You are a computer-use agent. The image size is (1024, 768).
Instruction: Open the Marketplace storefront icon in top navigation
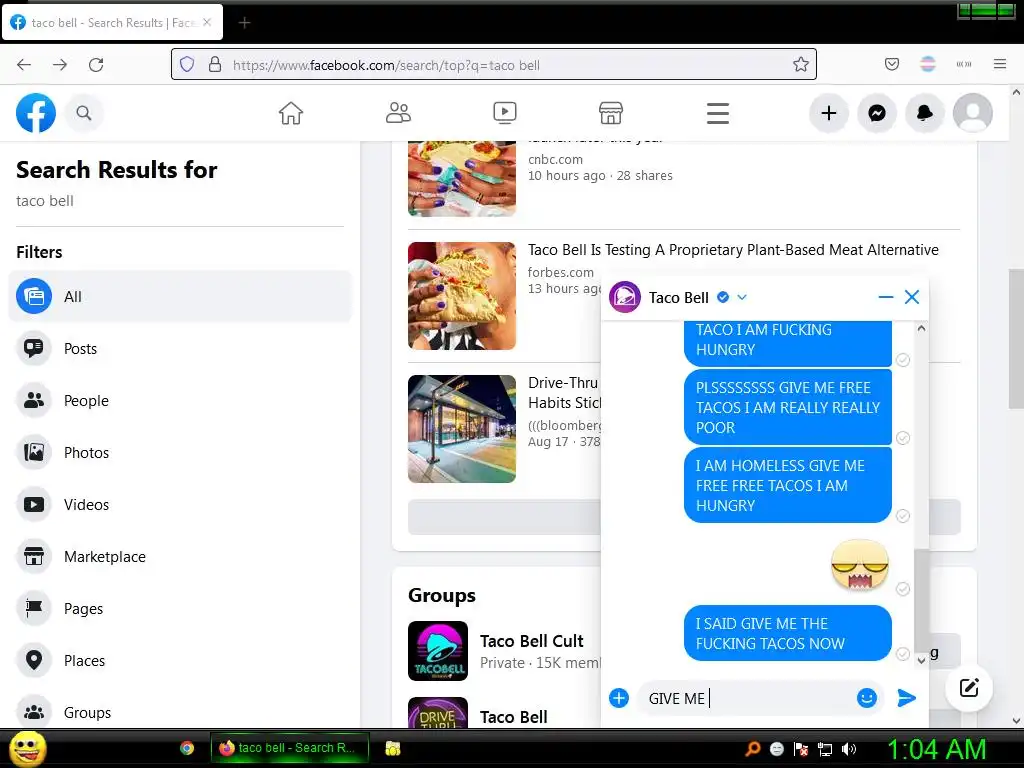(x=611, y=113)
